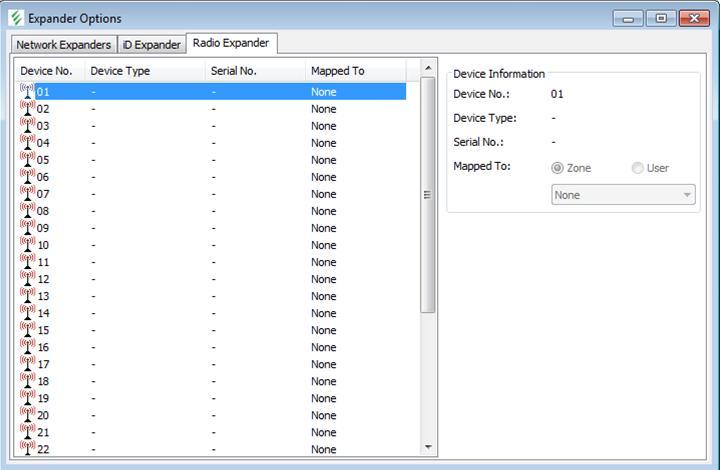Open the Mapped To dropdown showing None
This screenshot has height=470, width=720.
[x=624, y=195]
